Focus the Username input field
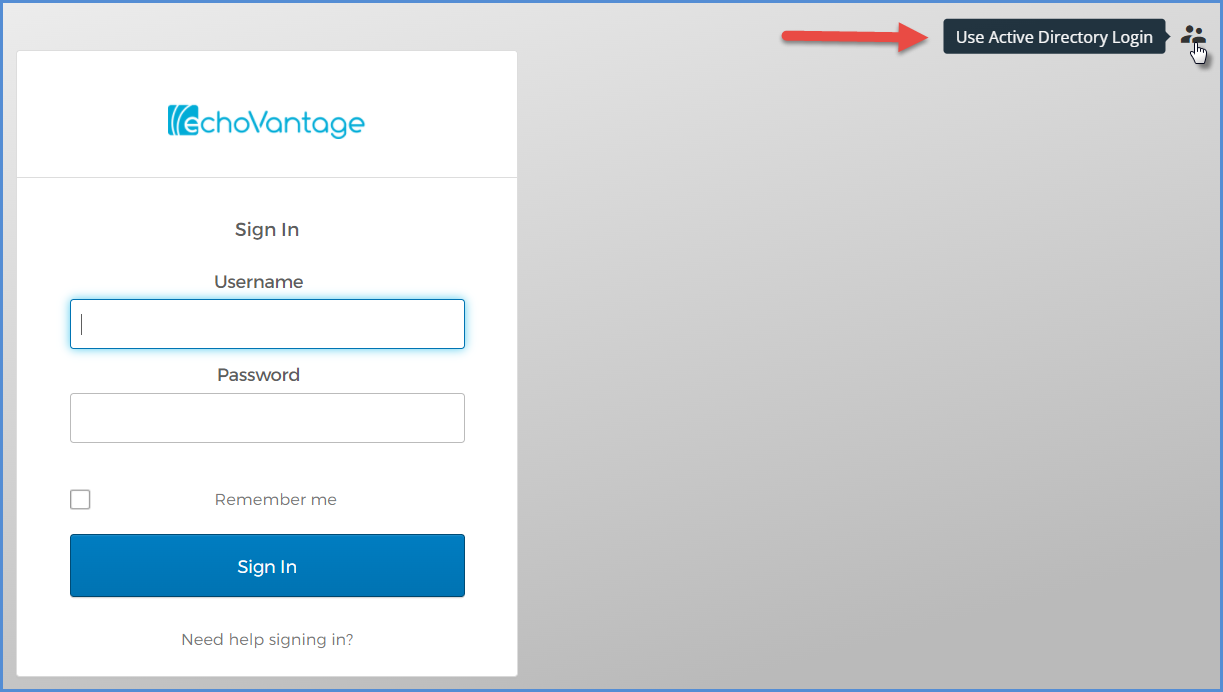The height and width of the screenshot is (692, 1223). click(266, 323)
